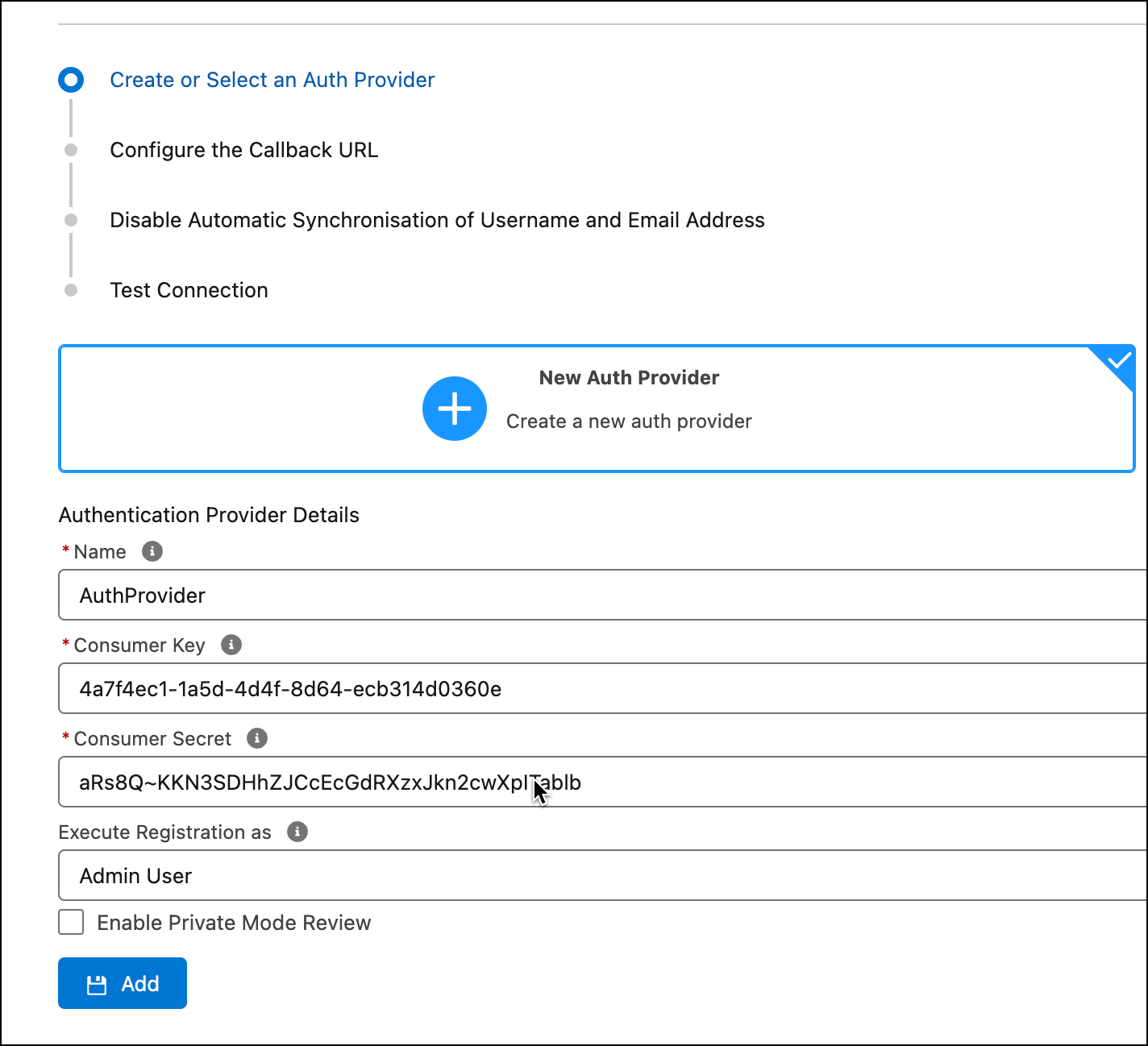Click the Execute Registration as label

click(x=165, y=832)
